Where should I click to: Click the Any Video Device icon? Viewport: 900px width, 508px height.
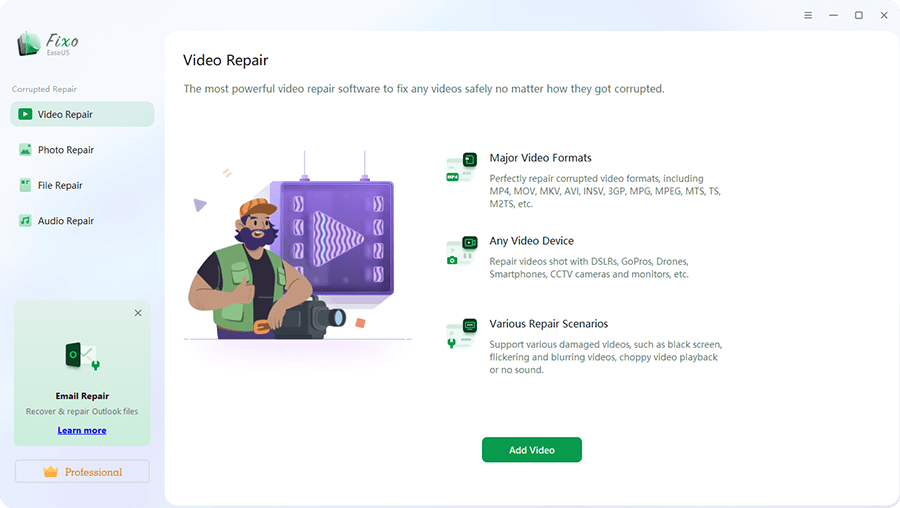tap(461, 250)
